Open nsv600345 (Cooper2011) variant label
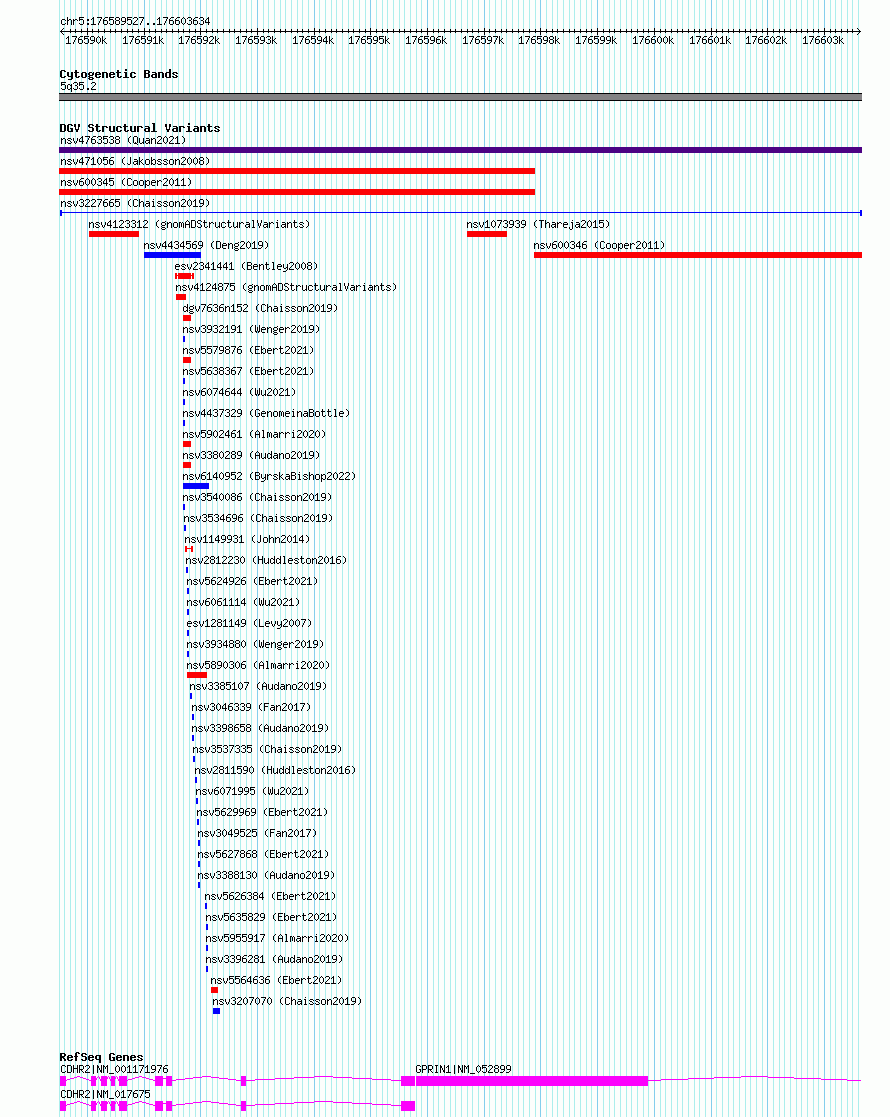 point(126,182)
